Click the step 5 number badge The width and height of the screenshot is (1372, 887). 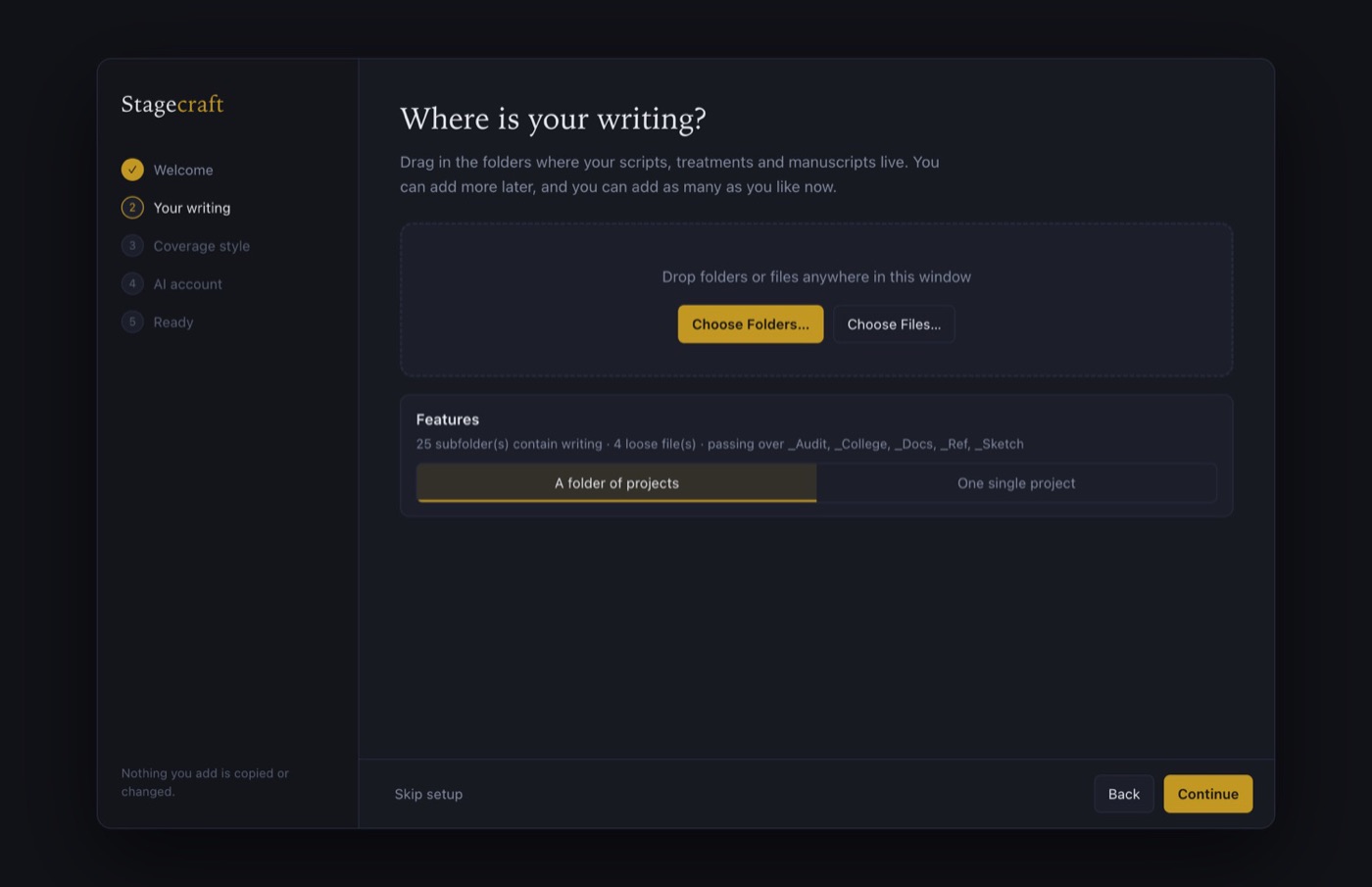point(132,322)
